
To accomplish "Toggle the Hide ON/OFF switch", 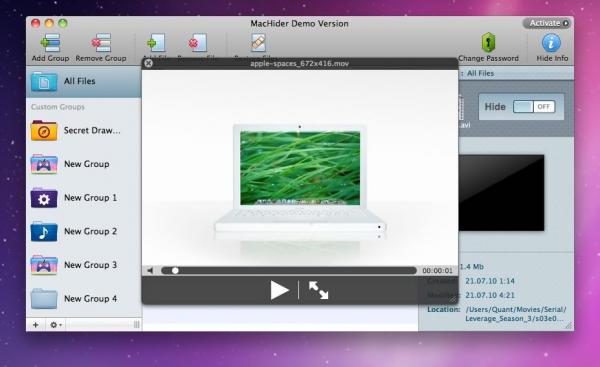I will 534,107.
